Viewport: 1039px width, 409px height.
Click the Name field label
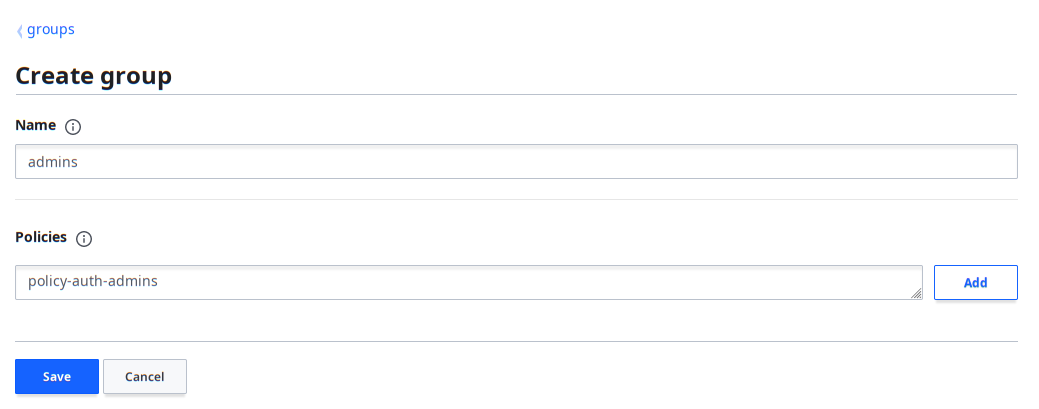pos(36,125)
